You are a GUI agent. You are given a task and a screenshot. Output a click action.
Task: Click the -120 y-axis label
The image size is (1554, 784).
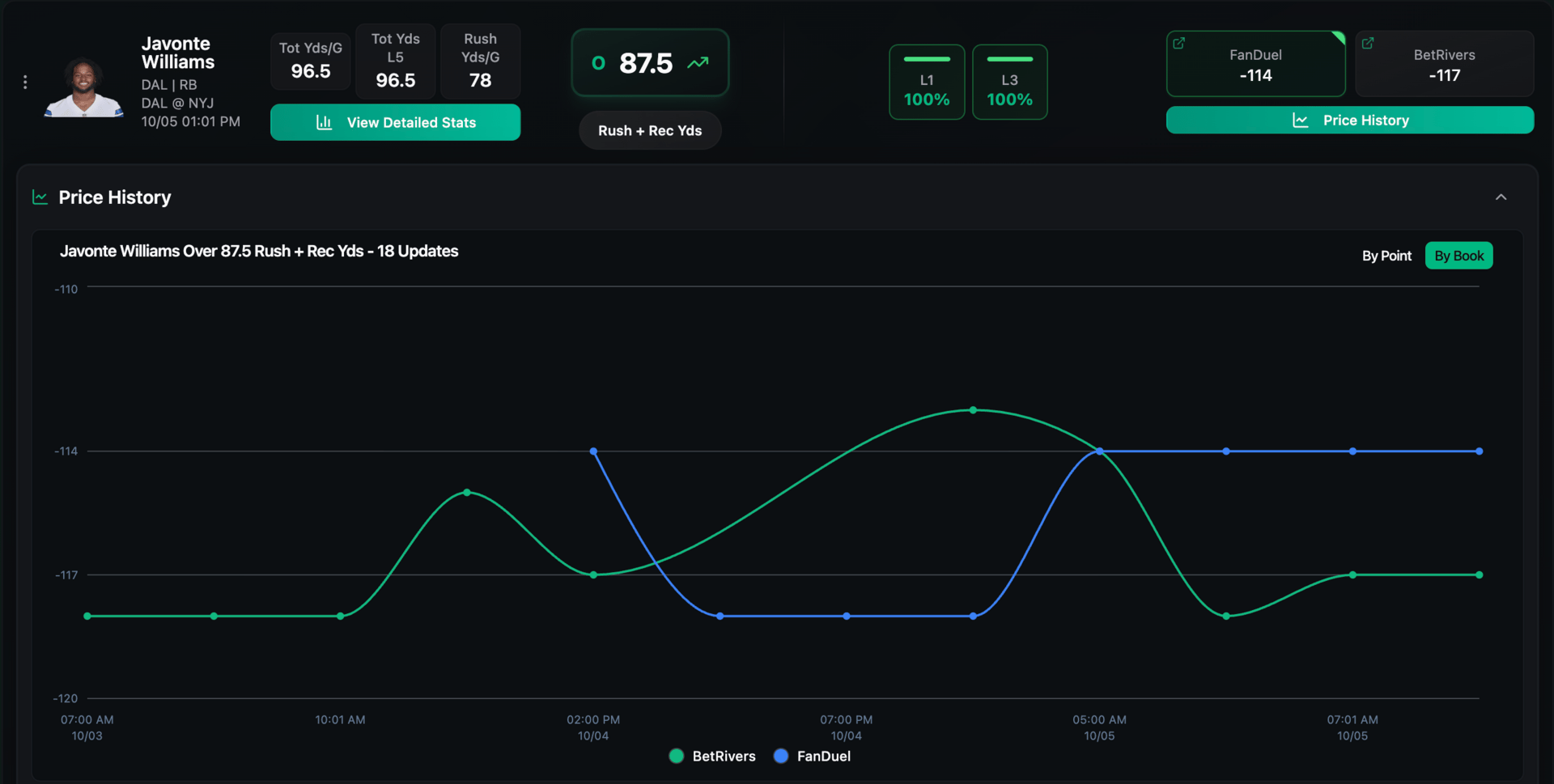(x=66, y=698)
